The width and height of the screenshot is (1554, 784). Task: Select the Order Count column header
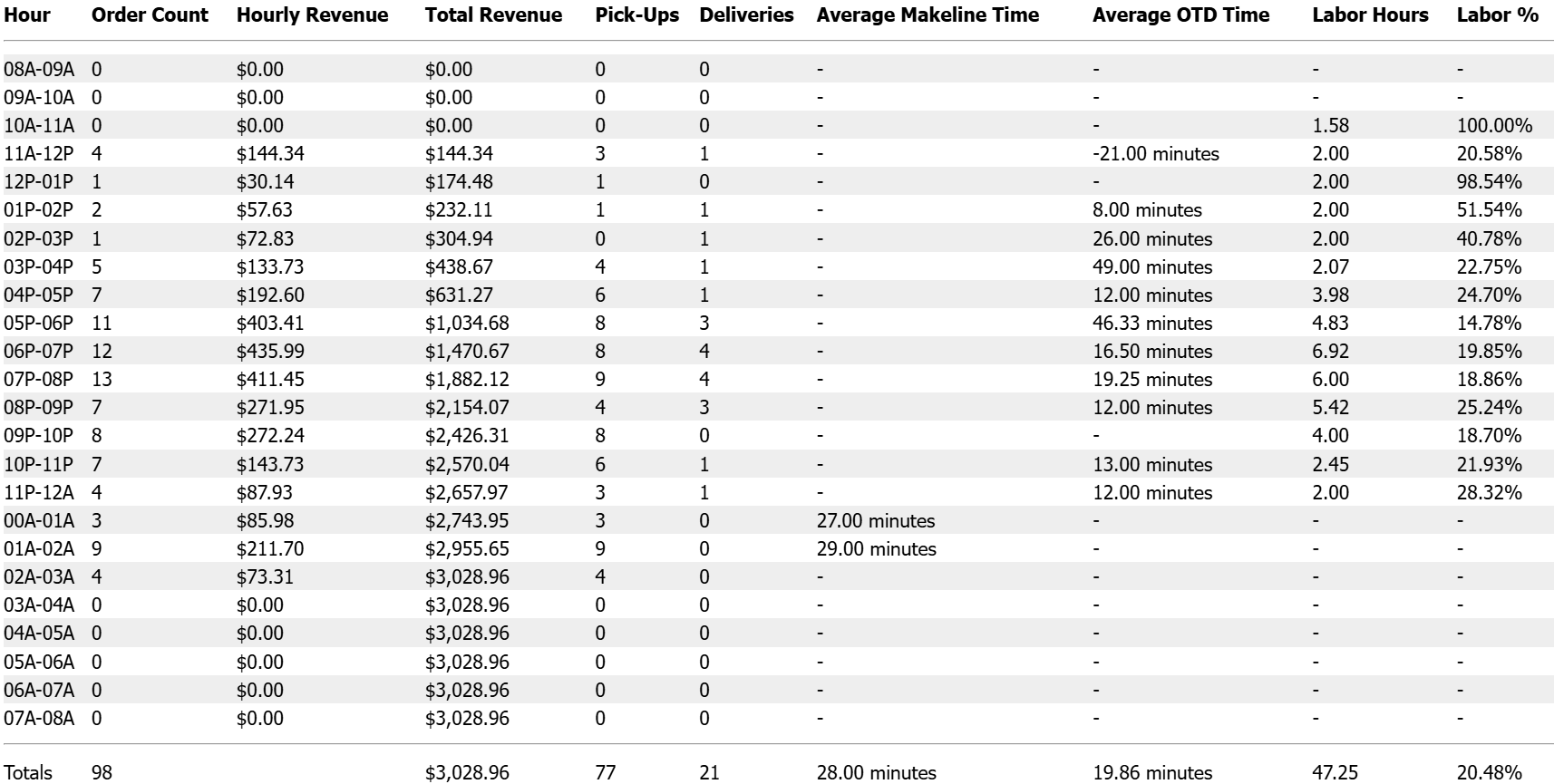tap(150, 15)
